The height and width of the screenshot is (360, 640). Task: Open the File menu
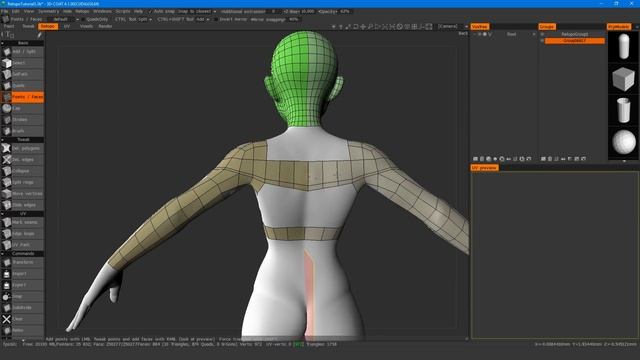(4, 11)
